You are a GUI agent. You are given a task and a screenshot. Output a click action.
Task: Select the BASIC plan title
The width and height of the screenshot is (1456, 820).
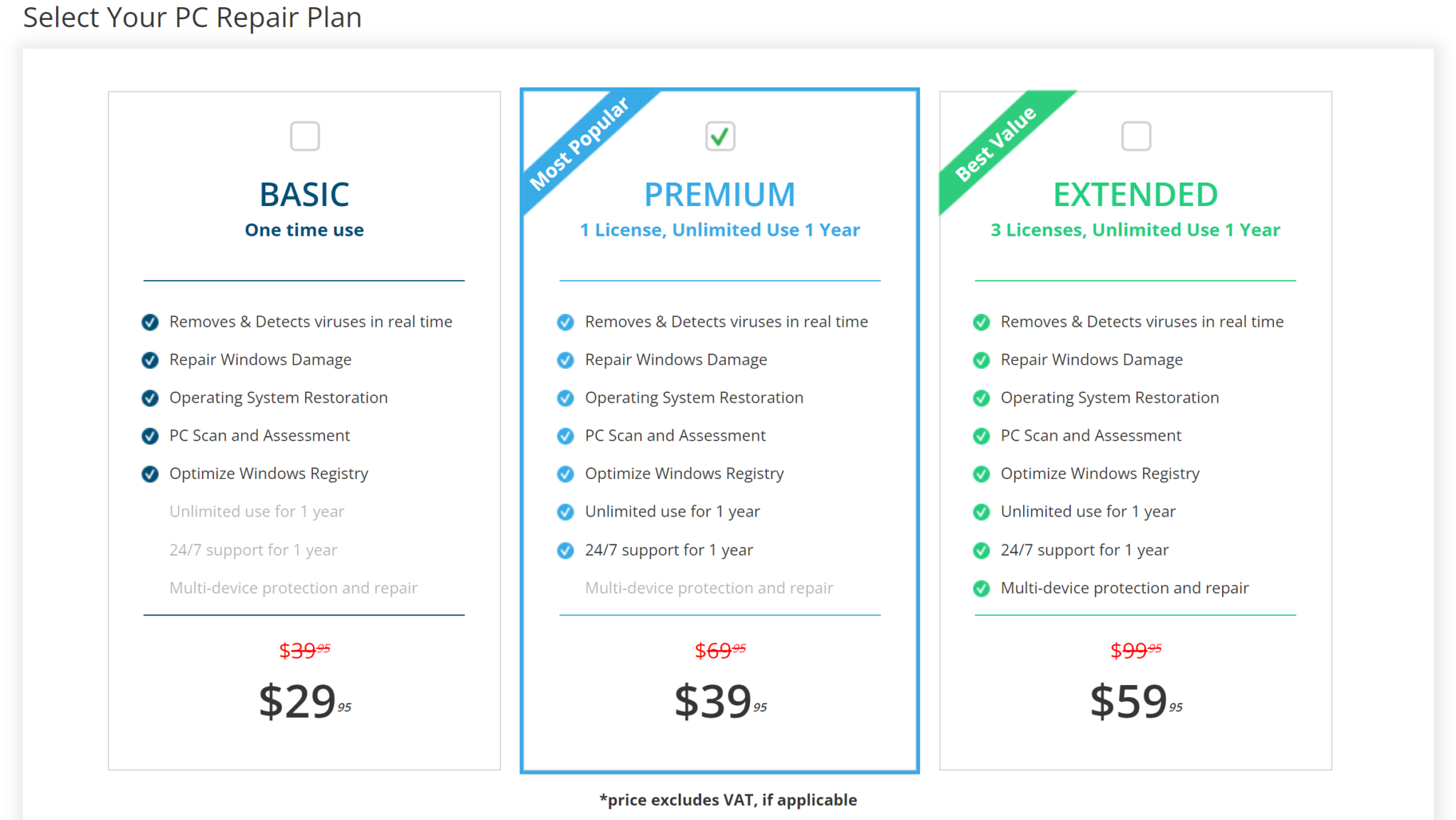click(304, 195)
